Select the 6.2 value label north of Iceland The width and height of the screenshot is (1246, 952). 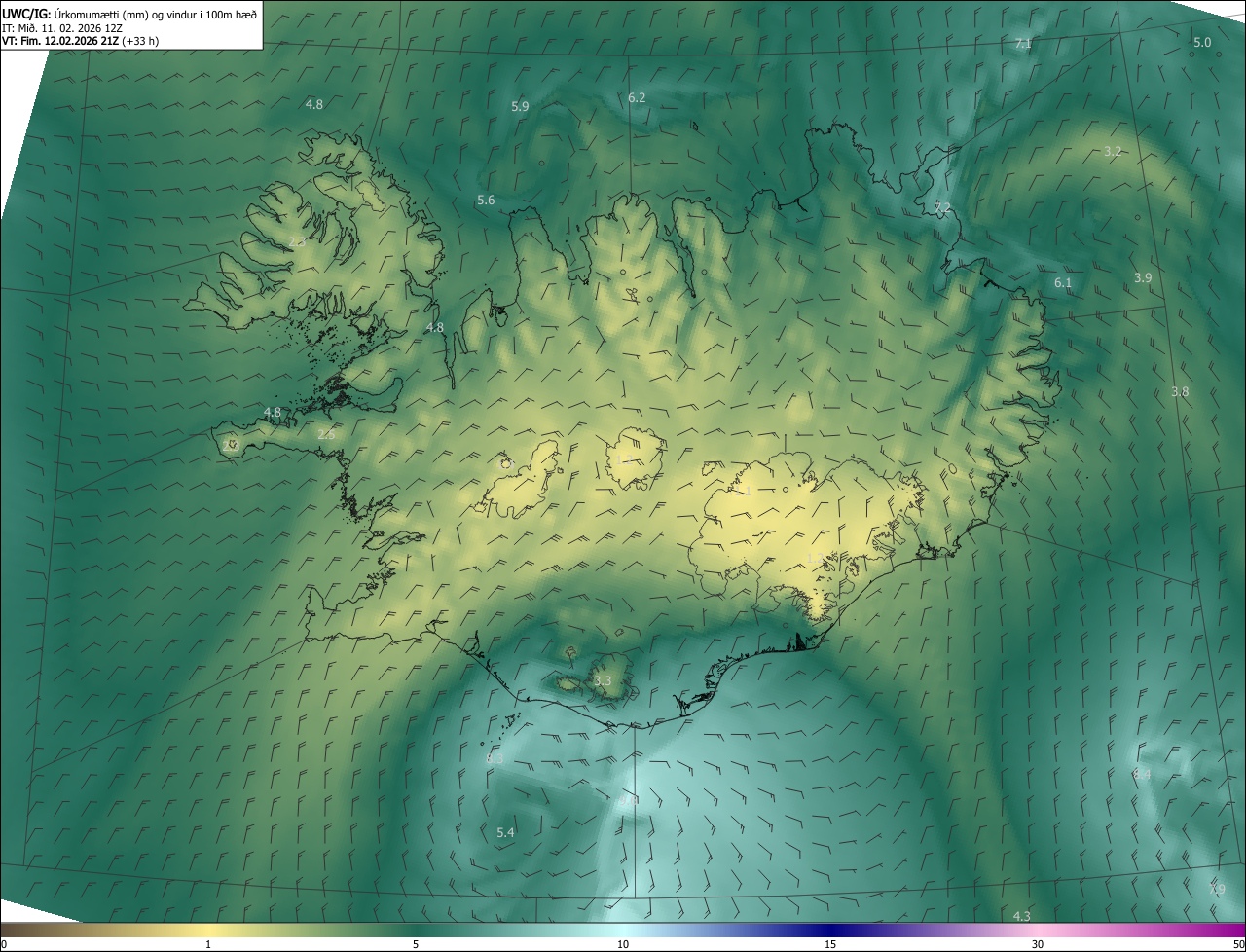click(x=637, y=97)
